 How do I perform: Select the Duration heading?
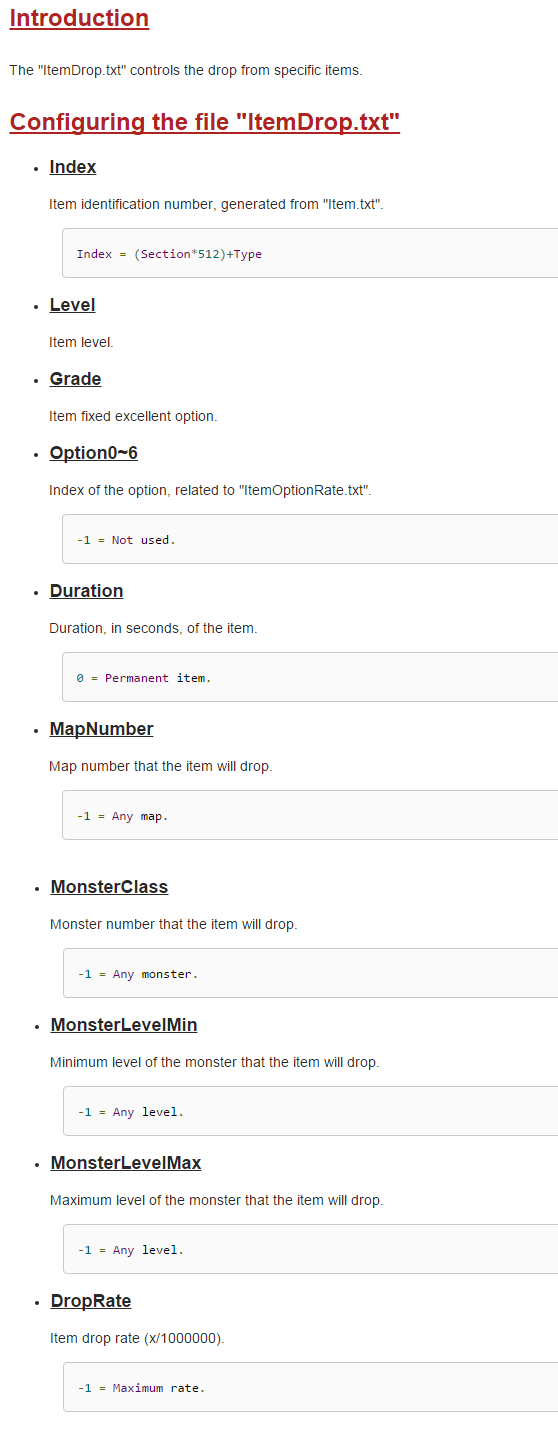point(86,591)
